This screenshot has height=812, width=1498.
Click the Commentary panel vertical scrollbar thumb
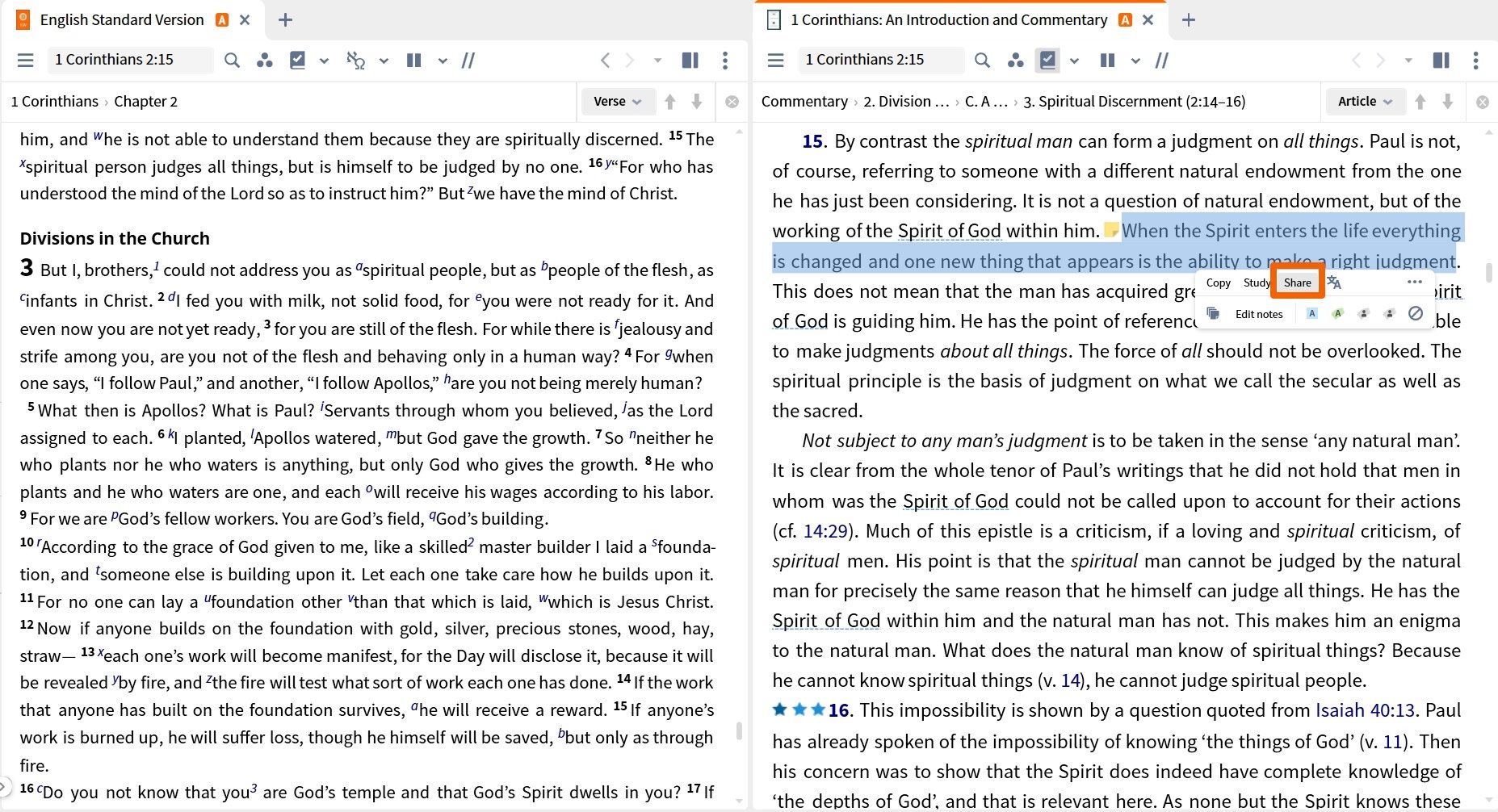pos(1489,273)
